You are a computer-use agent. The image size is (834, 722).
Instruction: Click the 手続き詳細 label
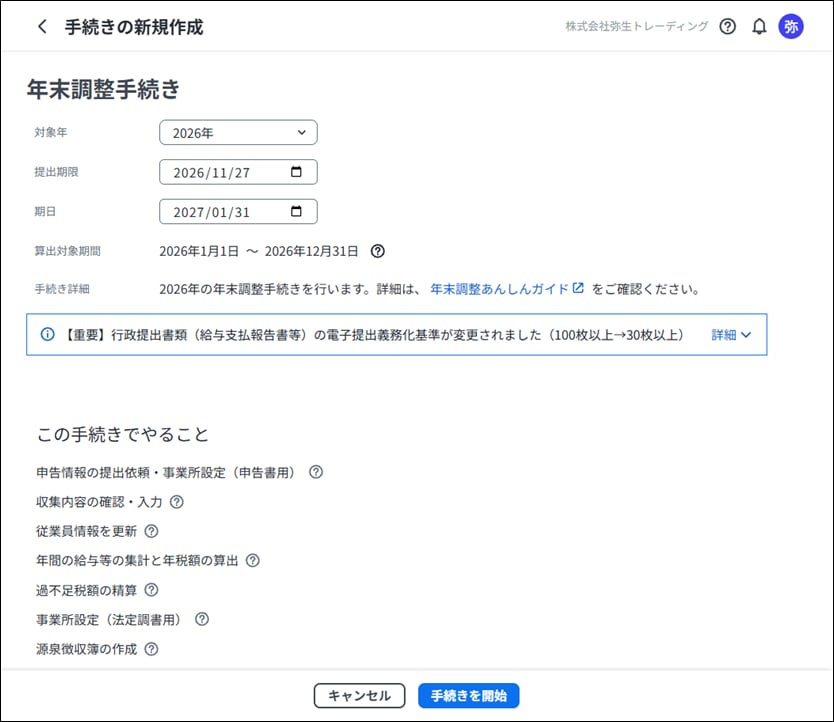(62, 289)
